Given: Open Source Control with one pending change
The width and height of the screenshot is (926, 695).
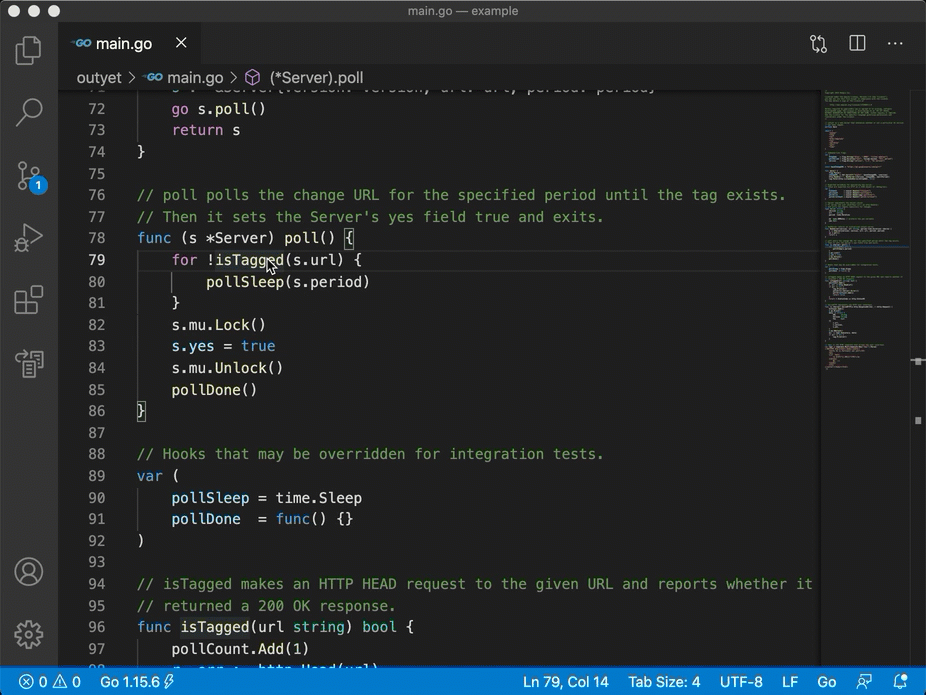Looking at the screenshot, I should [x=29, y=176].
